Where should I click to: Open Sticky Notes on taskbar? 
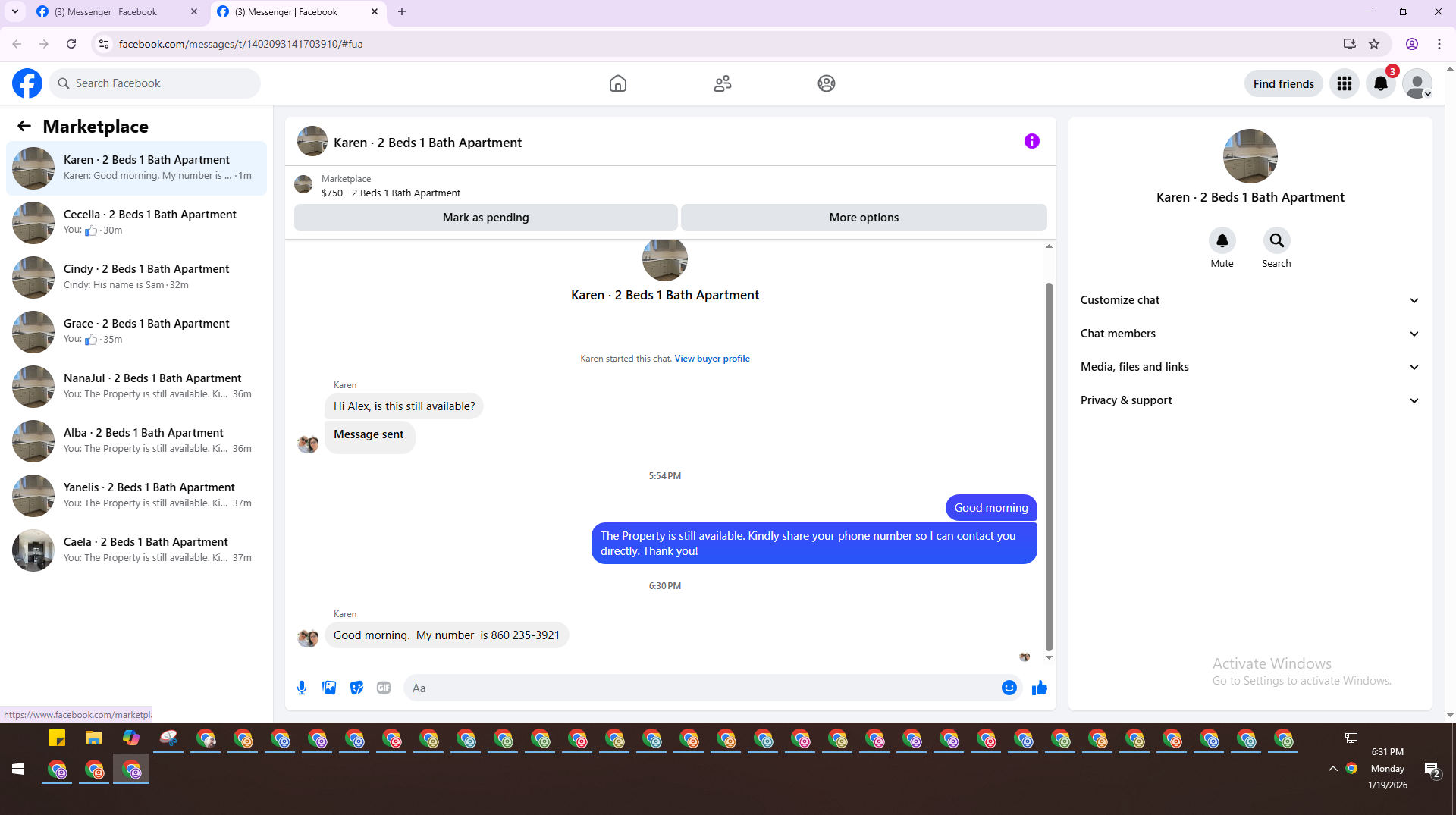click(x=57, y=738)
